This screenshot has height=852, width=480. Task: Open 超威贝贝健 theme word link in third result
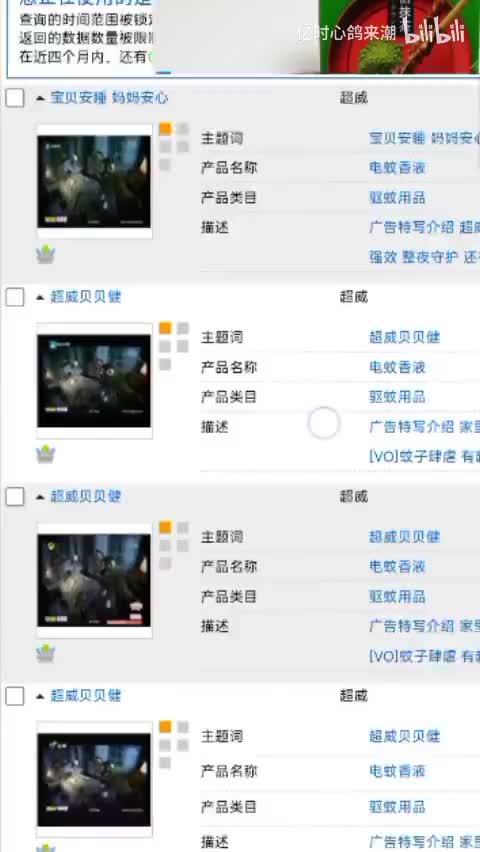coord(404,537)
